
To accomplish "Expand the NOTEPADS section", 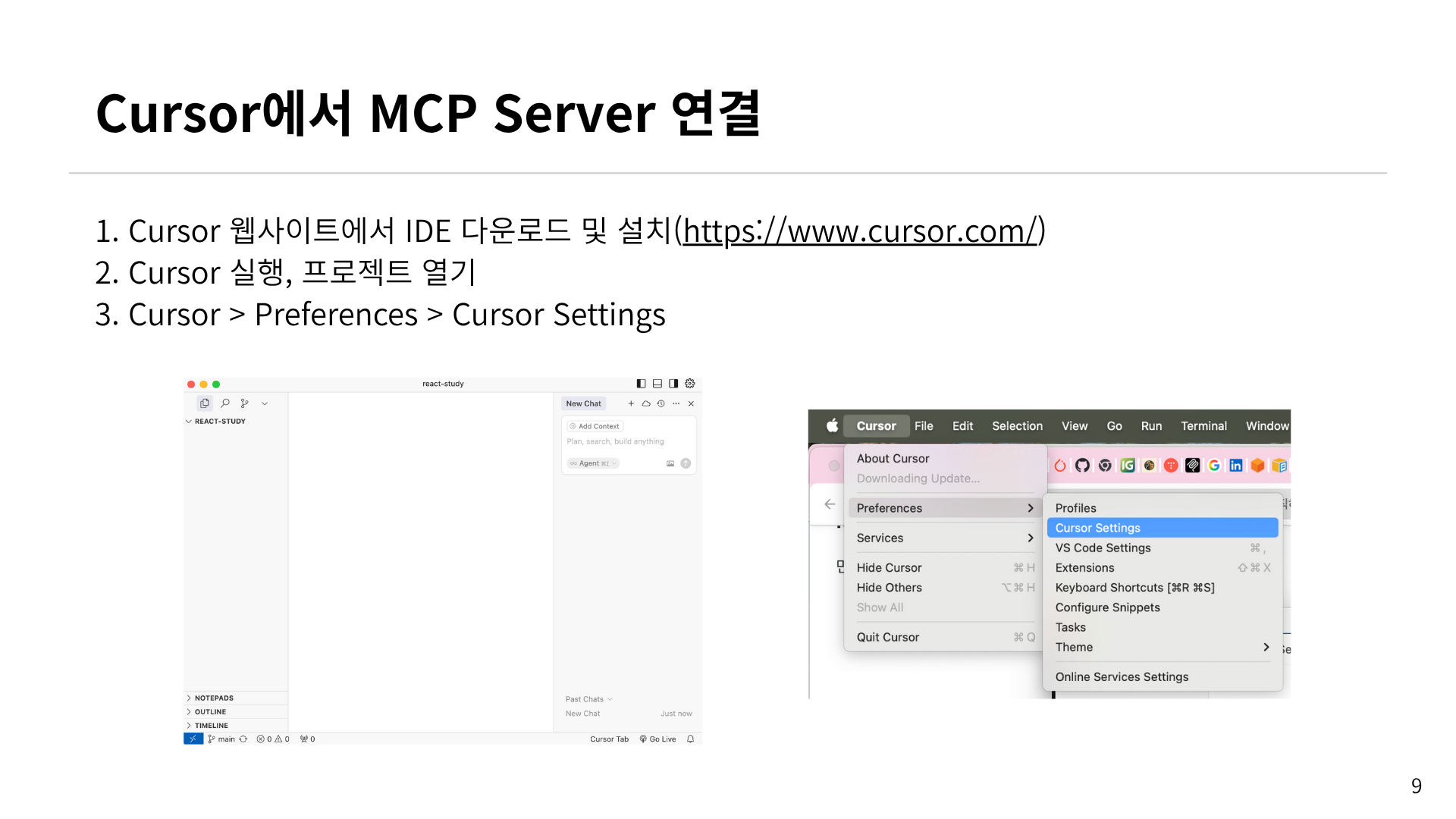I will click(x=214, y=698).
